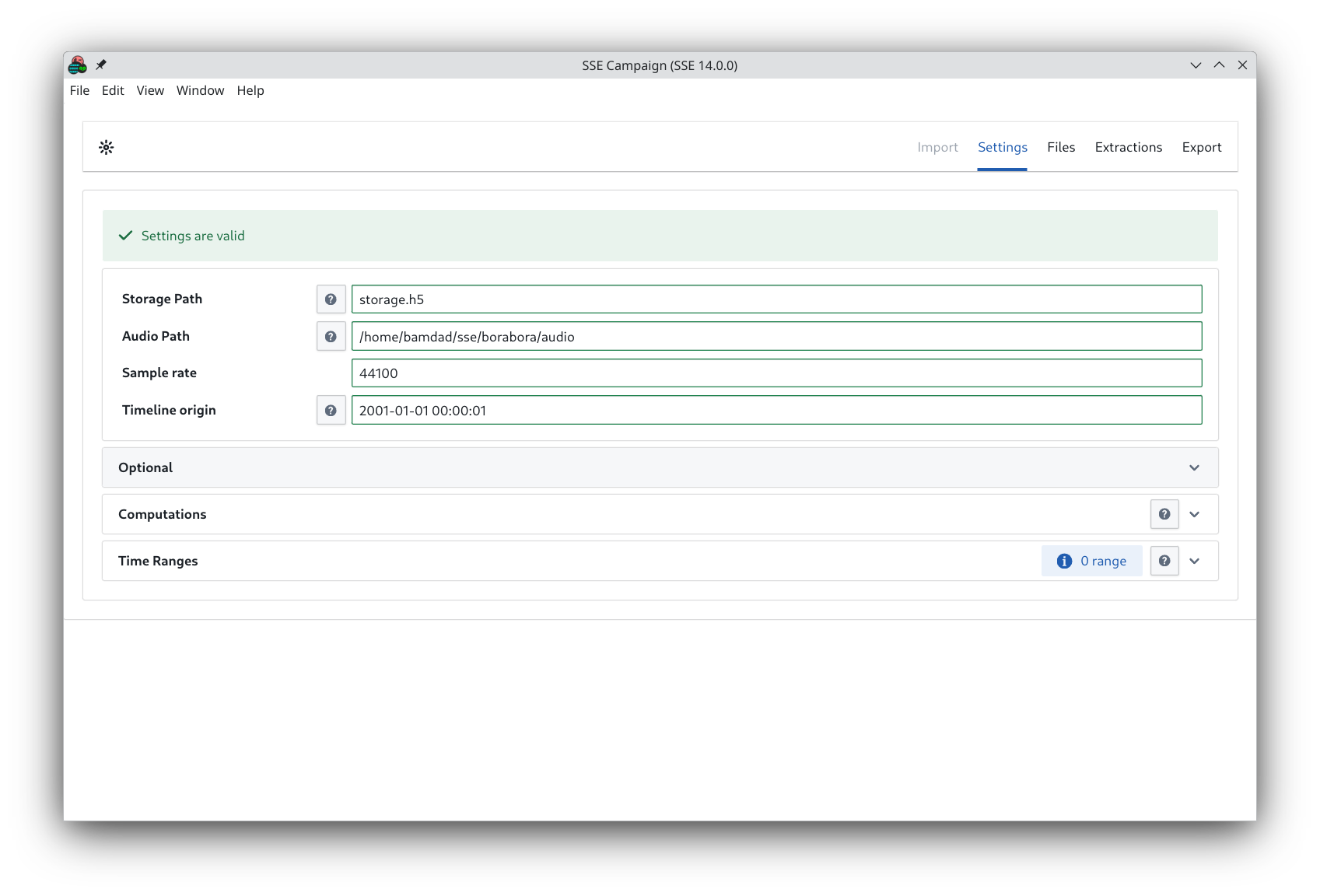The image size is (1320, 896).
Task: Focus the Storage Path text field
Action: [x=776, y=299]
